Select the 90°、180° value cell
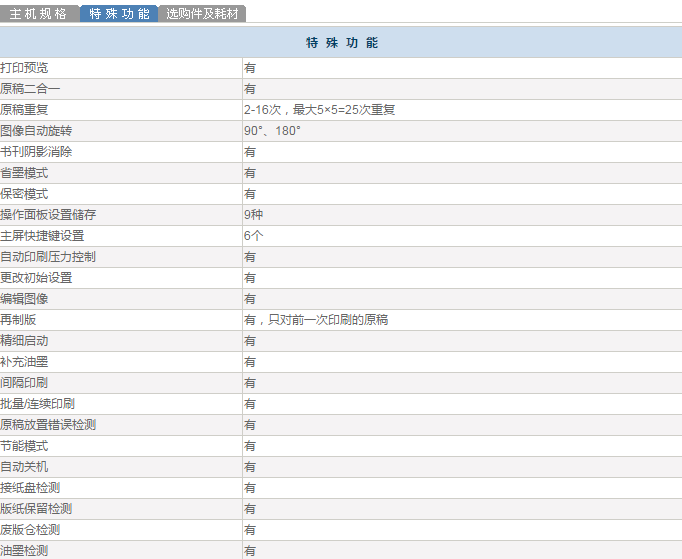Screen dimensions: 682x559 [x=272, y=131]
